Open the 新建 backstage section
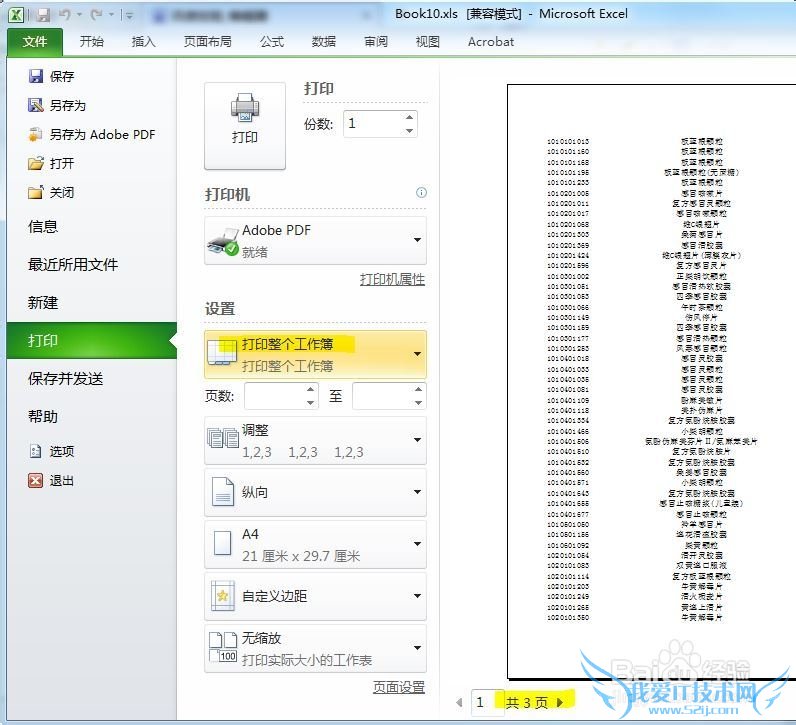796x725 pixels. [x=43, y=303]
